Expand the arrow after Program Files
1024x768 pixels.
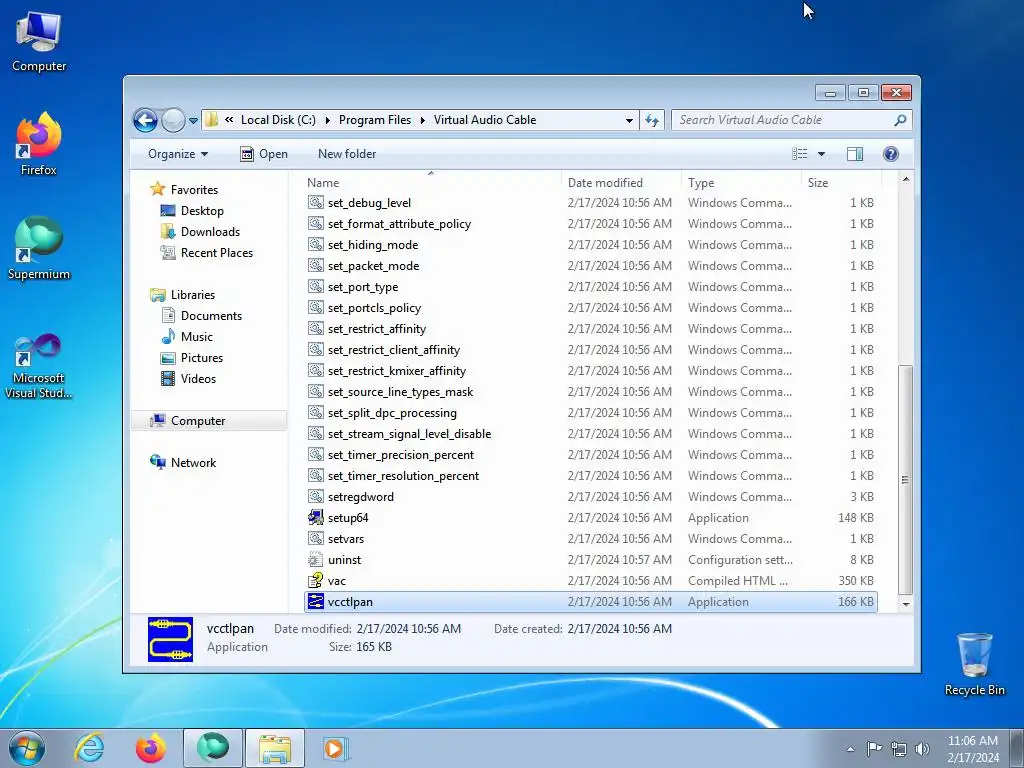(423, 120)
